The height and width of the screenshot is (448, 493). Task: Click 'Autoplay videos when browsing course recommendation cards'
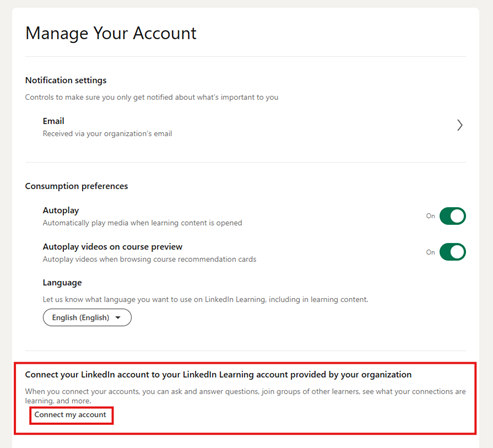point(149,259)
